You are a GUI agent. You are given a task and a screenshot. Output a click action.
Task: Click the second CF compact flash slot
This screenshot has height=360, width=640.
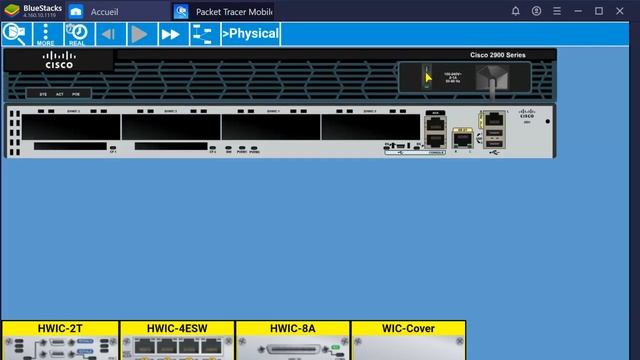pos(171,146)
